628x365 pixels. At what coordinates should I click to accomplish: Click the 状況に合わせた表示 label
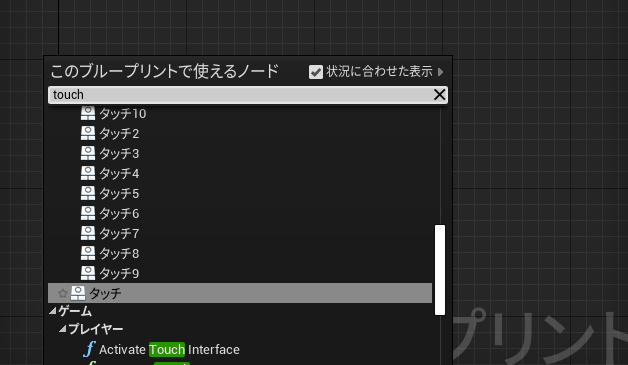coord(379,71)
